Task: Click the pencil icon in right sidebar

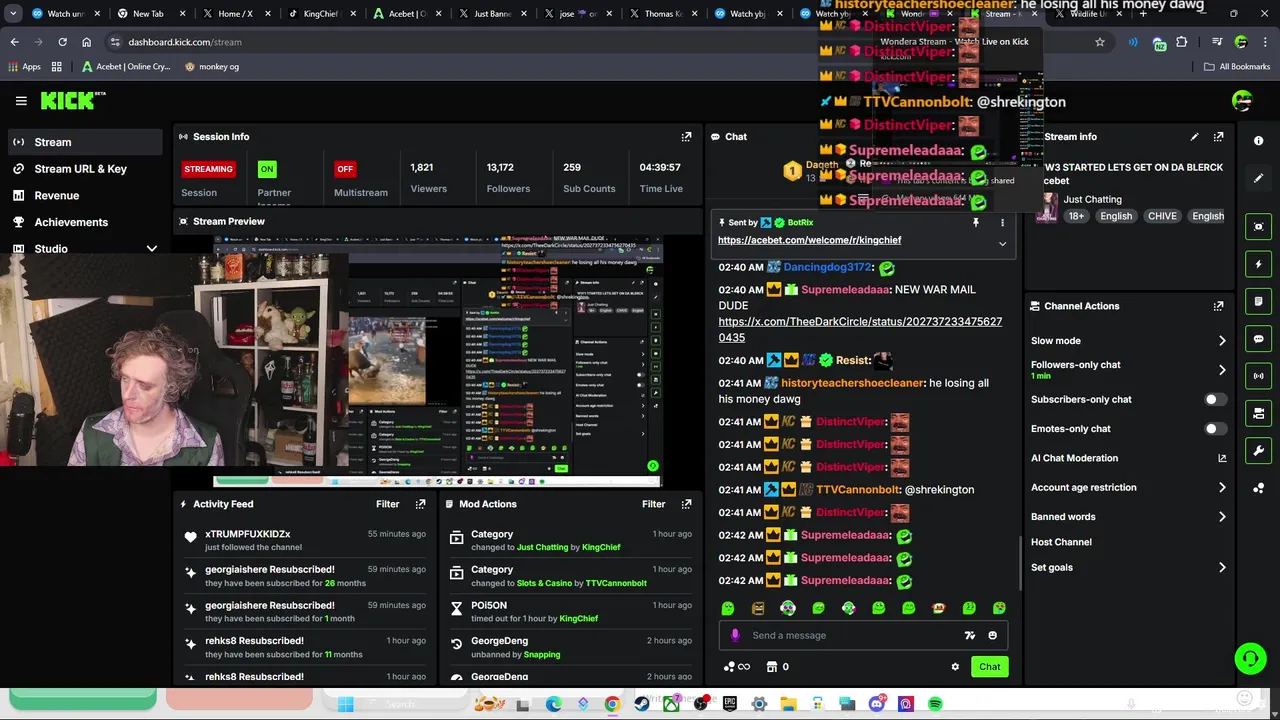Action: tap(1259, 178)
